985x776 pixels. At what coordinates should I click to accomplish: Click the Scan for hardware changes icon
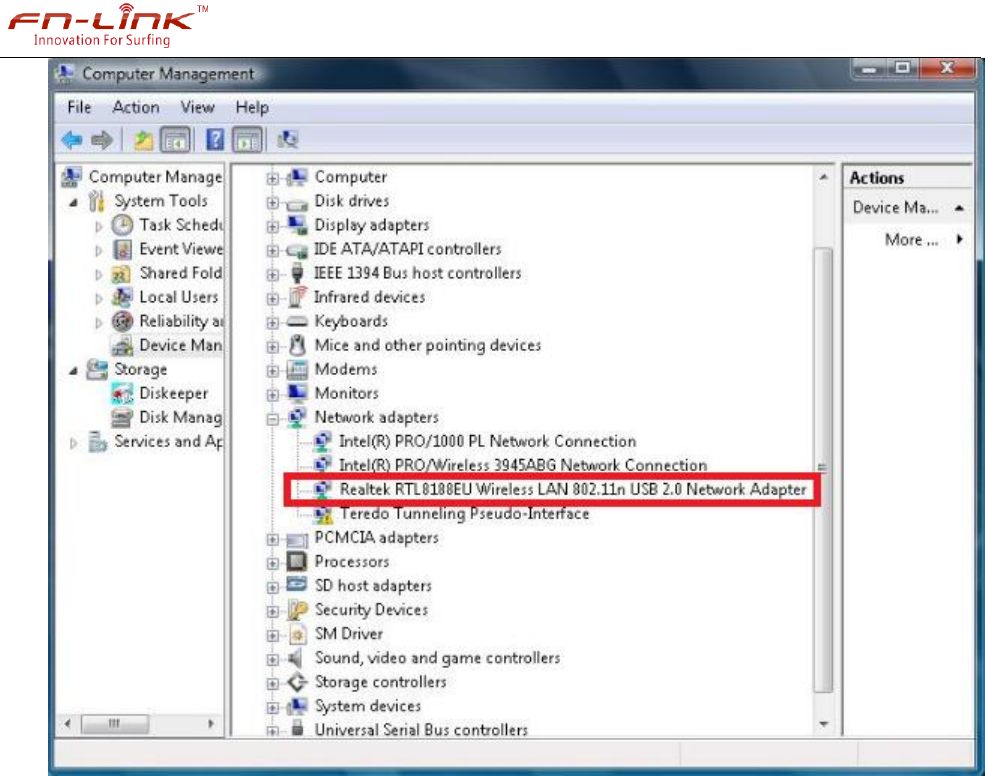288,140
